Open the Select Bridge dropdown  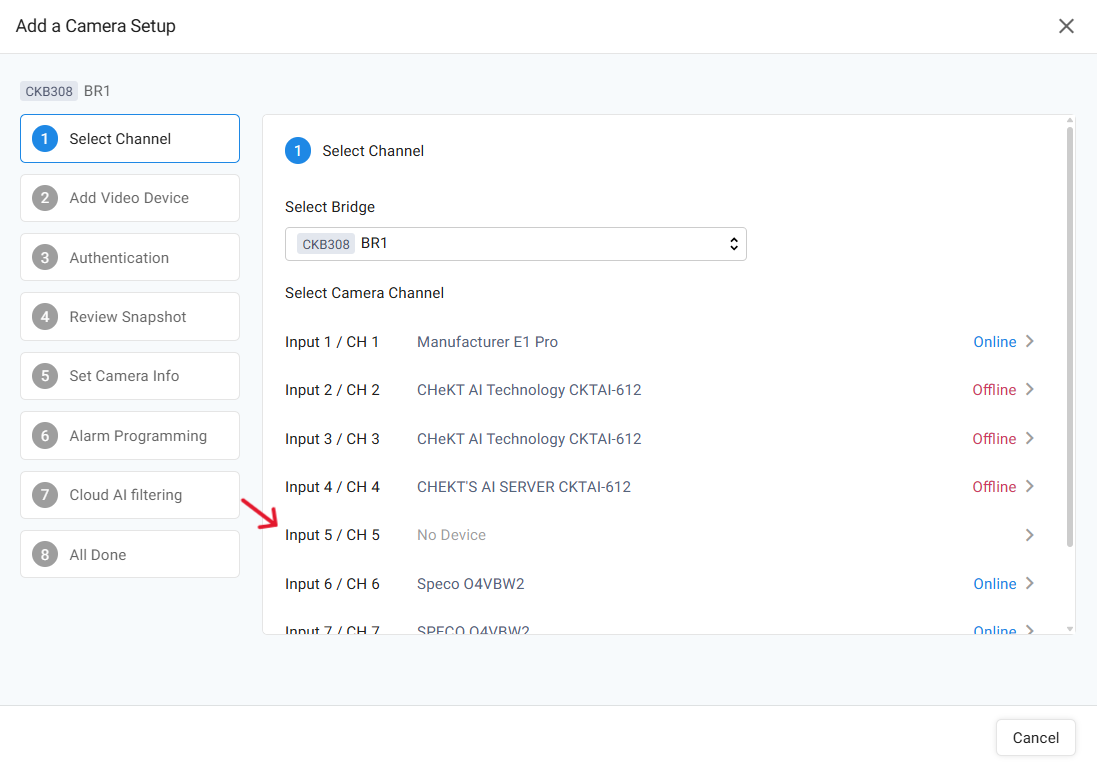coord(515,244)
